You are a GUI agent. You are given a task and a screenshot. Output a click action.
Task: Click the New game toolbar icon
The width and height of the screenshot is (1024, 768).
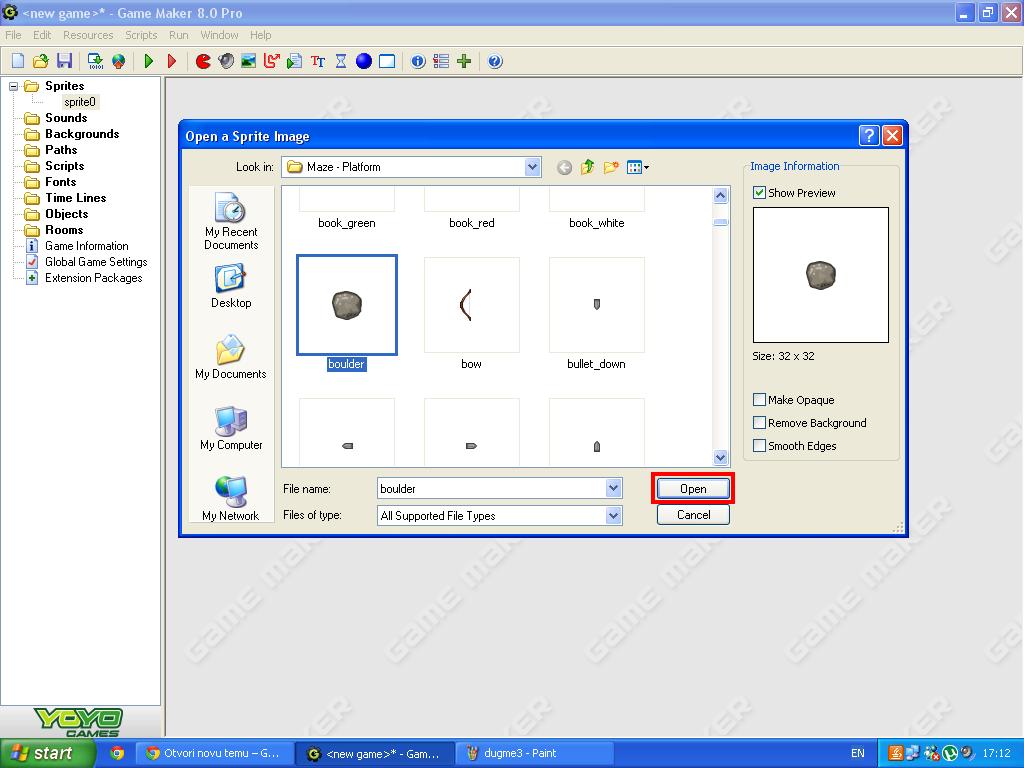[x=18, y=61]
